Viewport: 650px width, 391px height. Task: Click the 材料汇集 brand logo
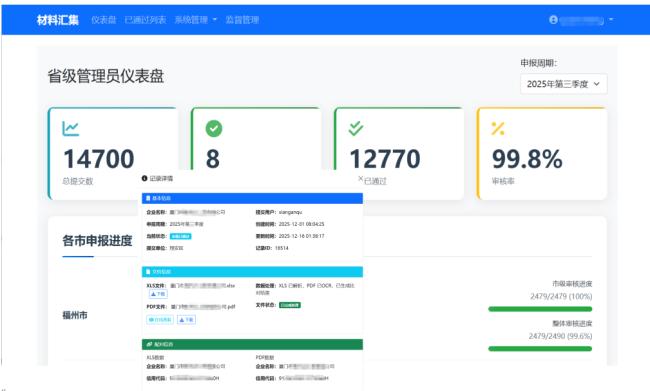pyautogui.click(x=58, y=19)
